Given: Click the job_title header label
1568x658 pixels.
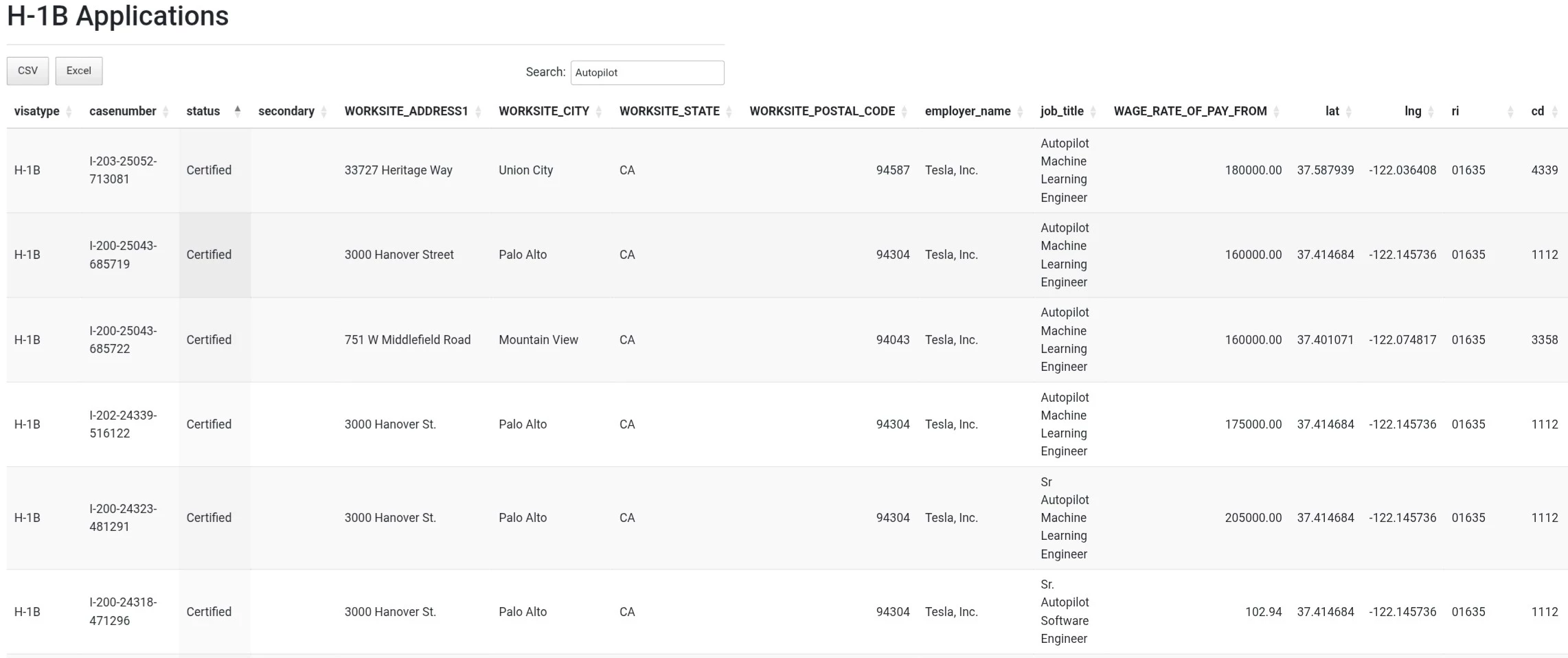Looking at the screenshot, I should (x=1062, y=111).
